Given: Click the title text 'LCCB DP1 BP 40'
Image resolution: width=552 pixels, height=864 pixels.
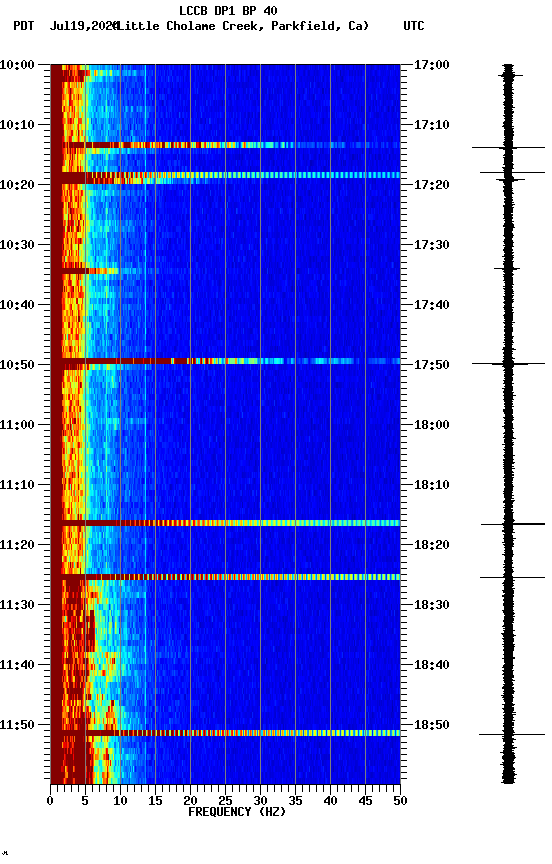Looking at the screenshot, I should point(228,10).
